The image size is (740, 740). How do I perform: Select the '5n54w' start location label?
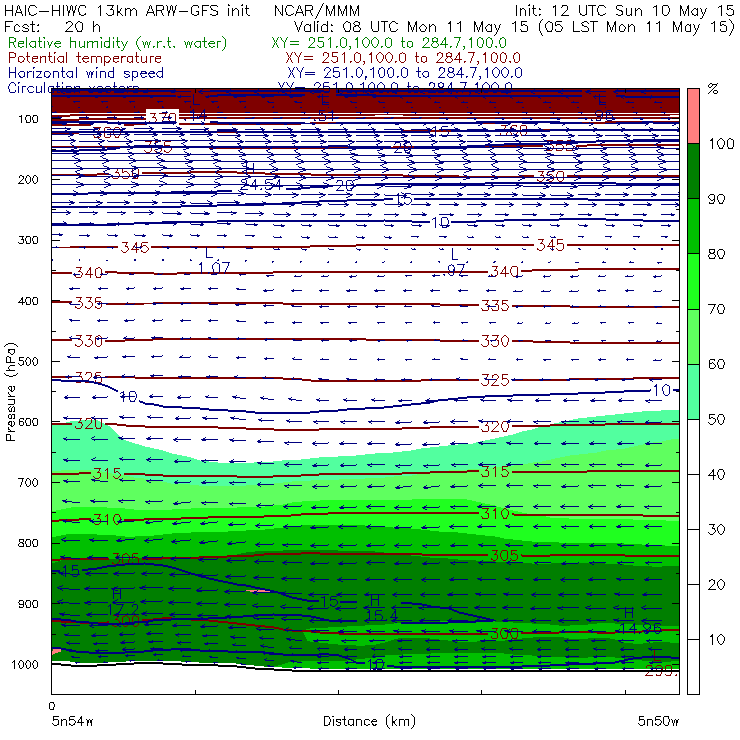(x=73, y=721)
